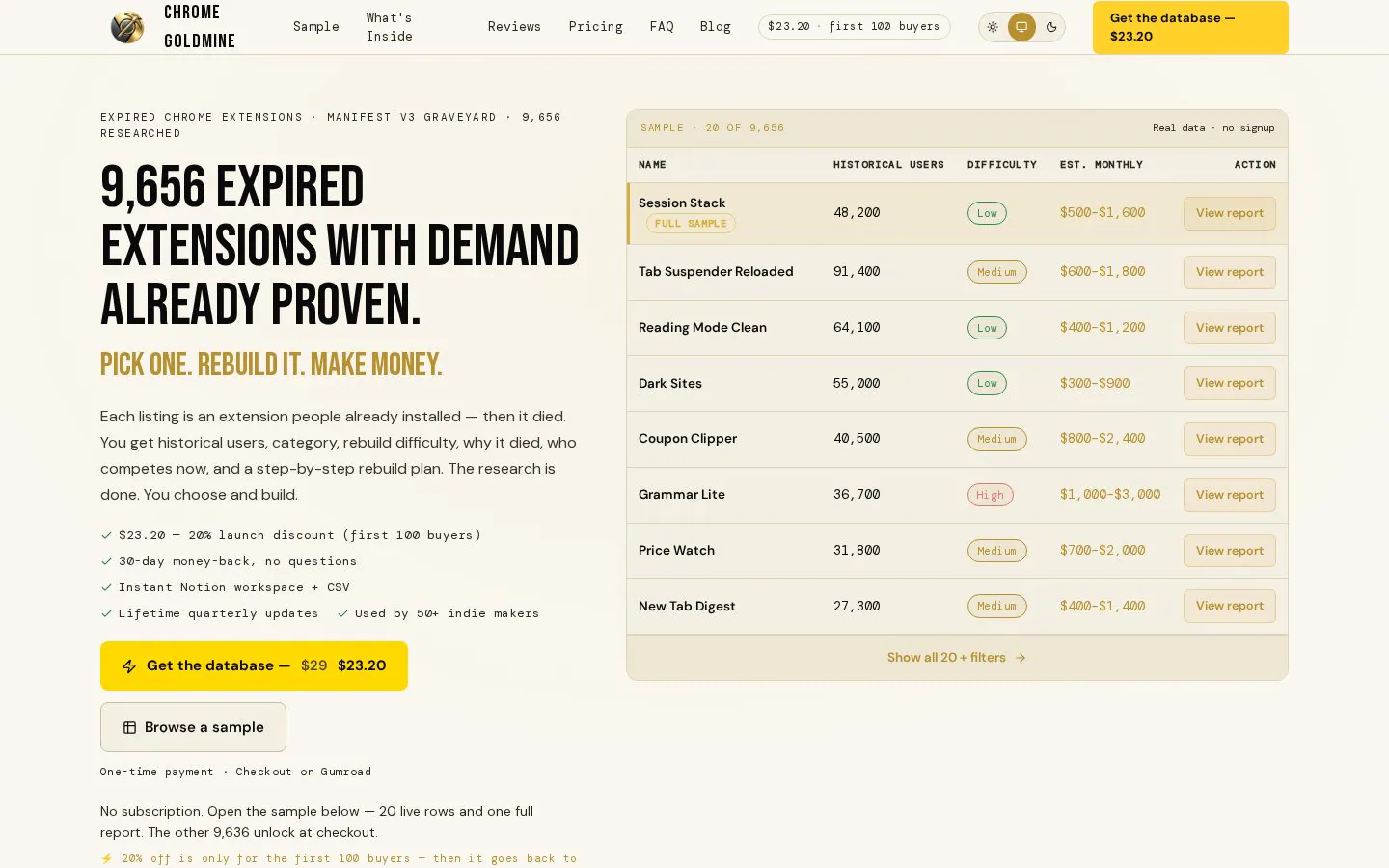Click the checkmark beside Lifetime quarterly updates

tap(106, 613)
